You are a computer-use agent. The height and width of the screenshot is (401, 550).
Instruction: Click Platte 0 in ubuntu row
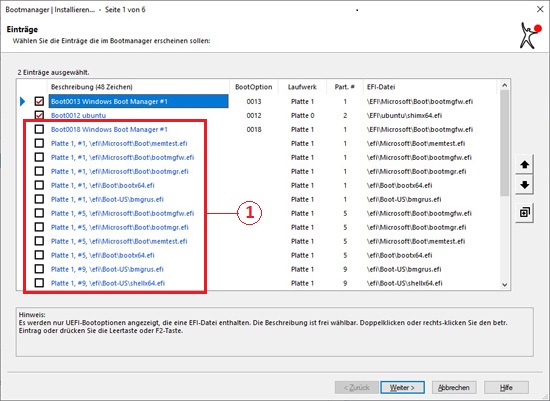point(302,115)
